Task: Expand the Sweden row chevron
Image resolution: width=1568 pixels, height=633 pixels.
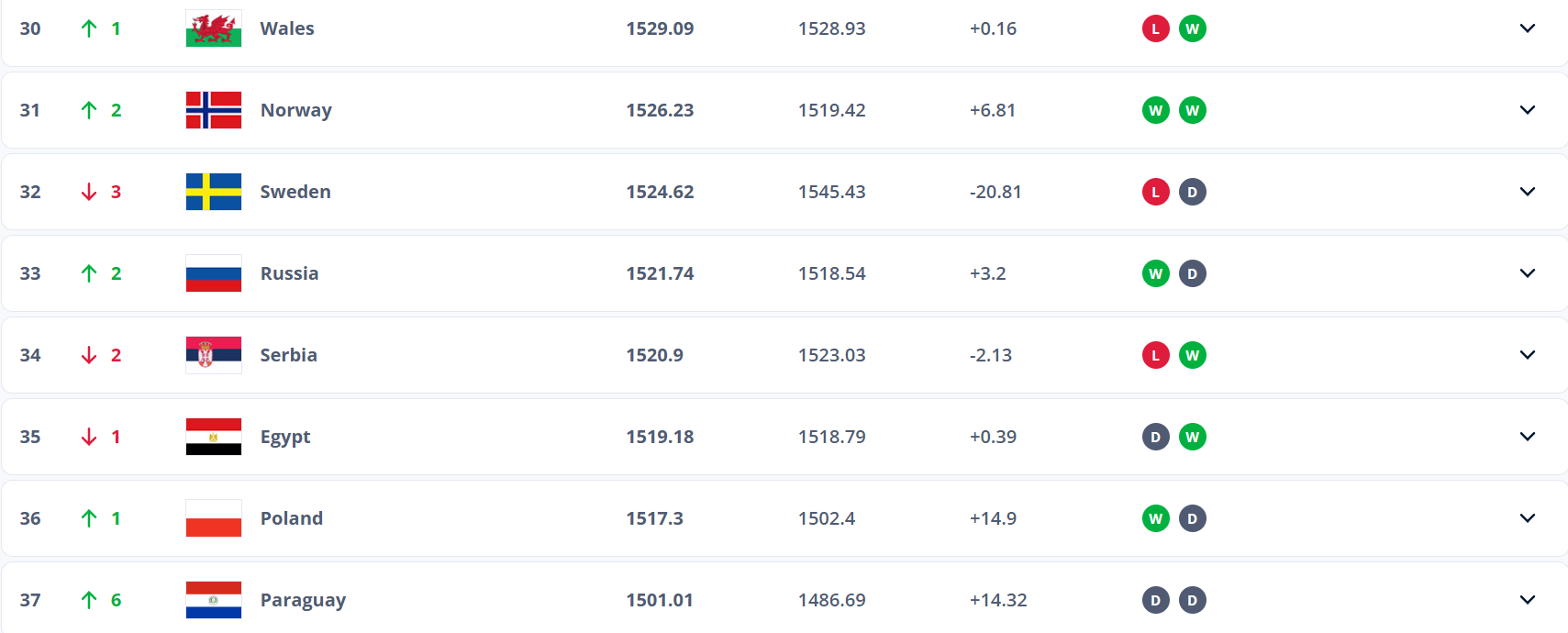Action: [1527, 192]
